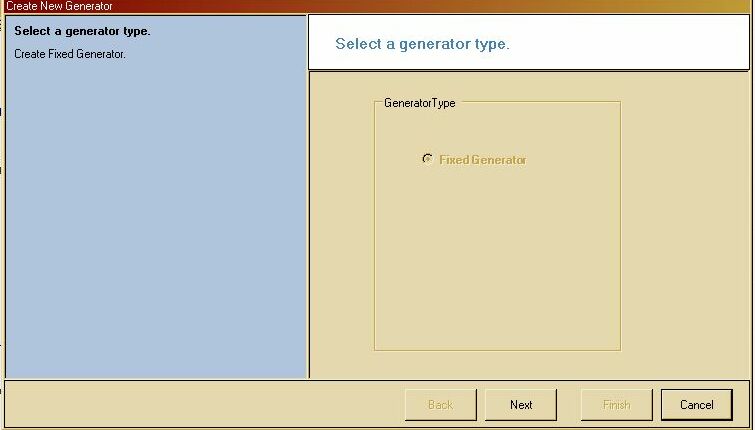755x430 pixels.
Task: Click the GeneratorType group box caption
Action: 419,103
